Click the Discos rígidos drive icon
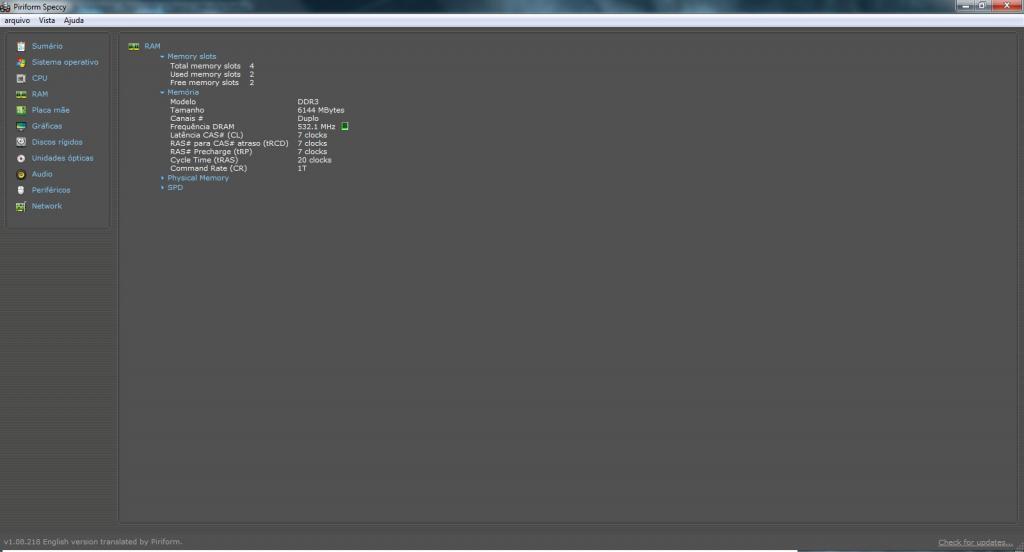The width and height of the screenshot is (1024, 552). pos(21,142)
